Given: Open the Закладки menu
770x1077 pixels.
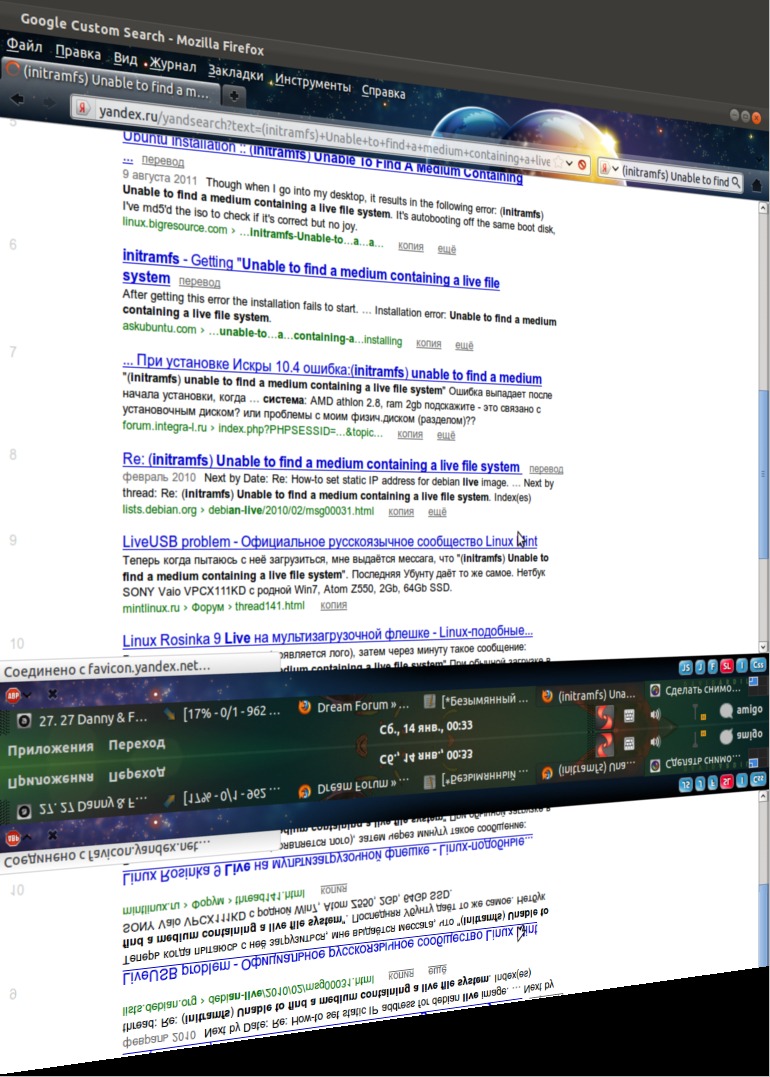Looking at the screenshot, I should (236, 73).
